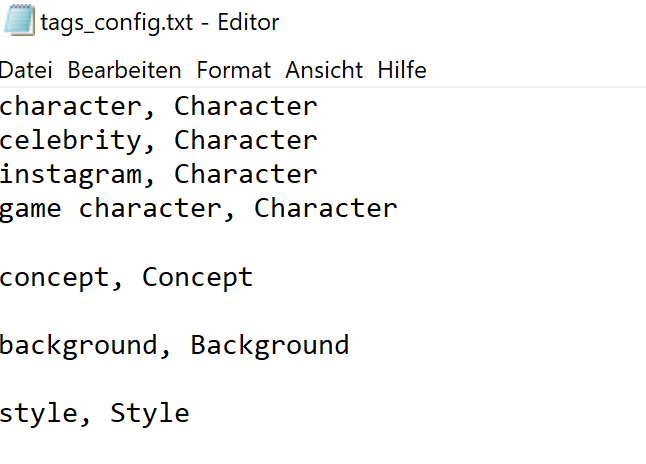Viewport: 646px width, 464px height.
Task: Click the capitalized word "Concept"
Action: click(198, 277)
